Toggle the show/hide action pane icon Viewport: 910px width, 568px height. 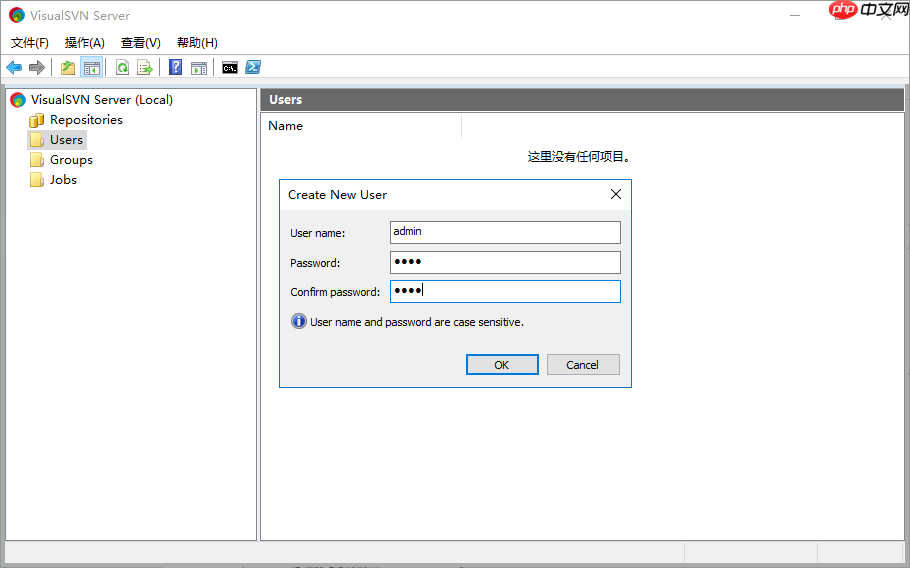click(x=199, y=68)
